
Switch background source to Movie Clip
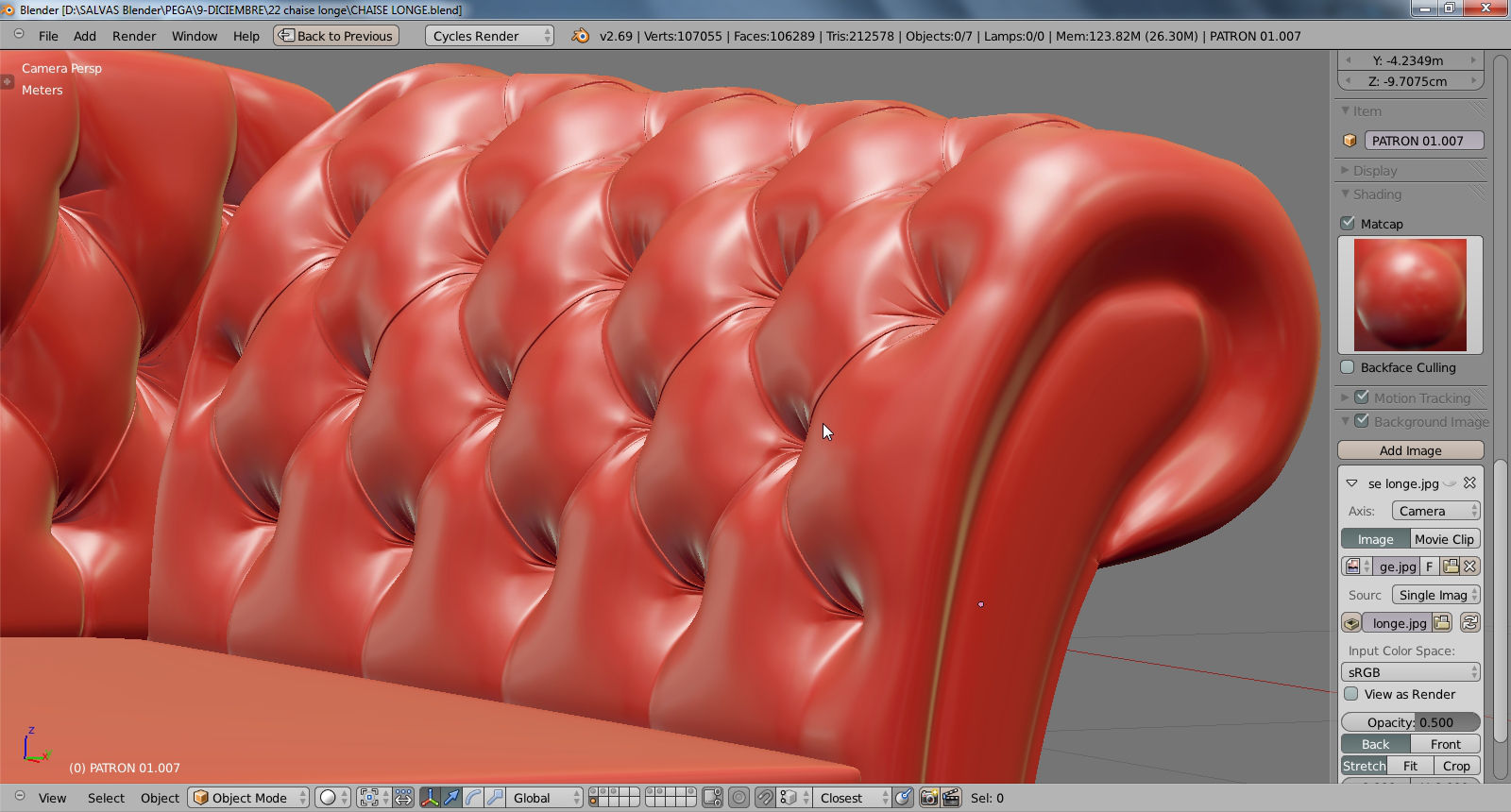point(1445,539)
